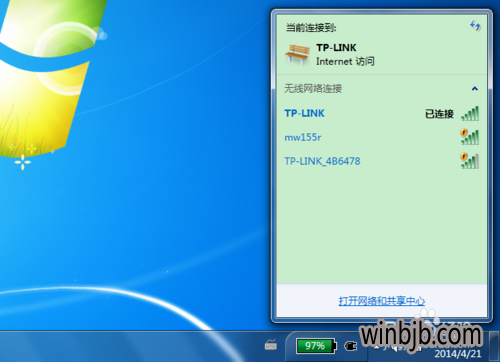Select the mw155r wireless network

pos(382,137)
